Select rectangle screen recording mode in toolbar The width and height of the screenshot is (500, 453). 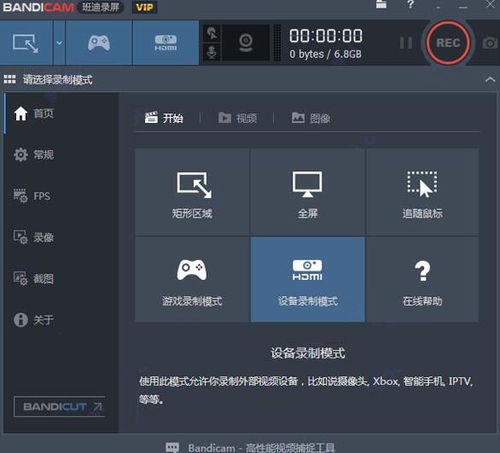[26, 43]
